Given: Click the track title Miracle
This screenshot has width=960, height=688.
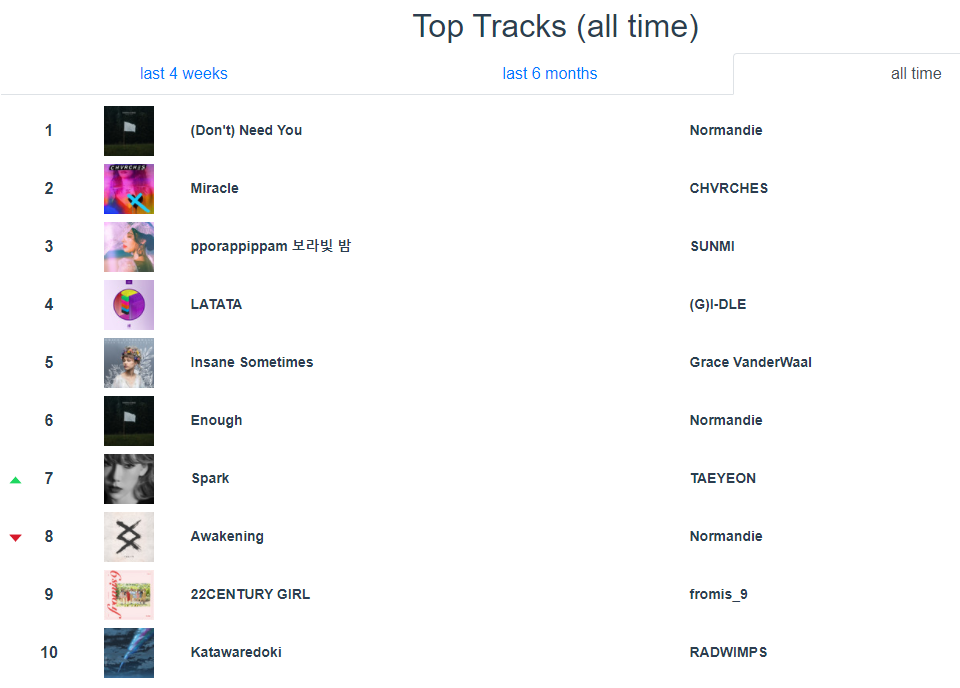Looking at the screenshot, I should (214, 189).
